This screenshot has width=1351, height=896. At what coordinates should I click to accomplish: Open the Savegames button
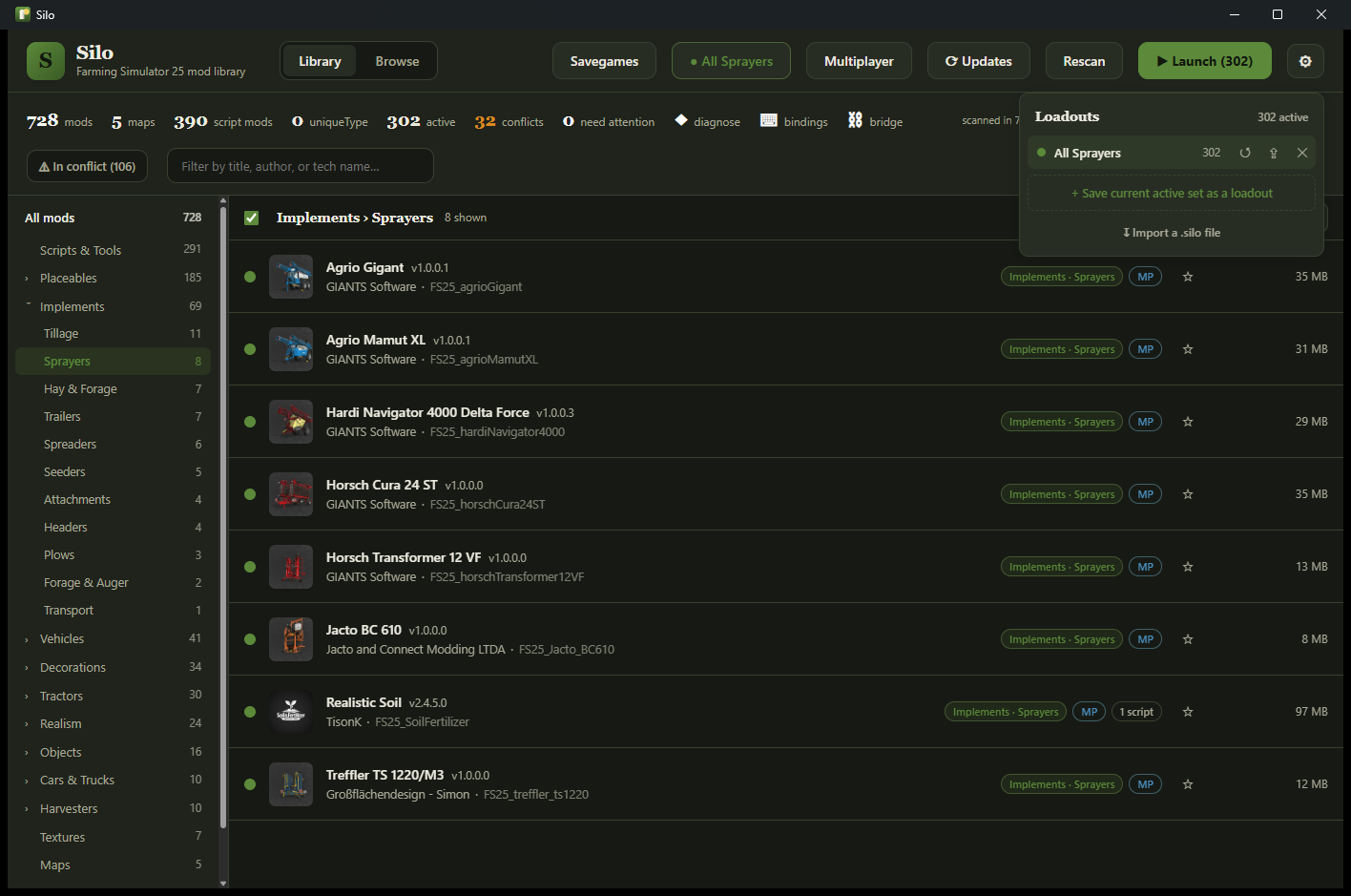[604, 61]
